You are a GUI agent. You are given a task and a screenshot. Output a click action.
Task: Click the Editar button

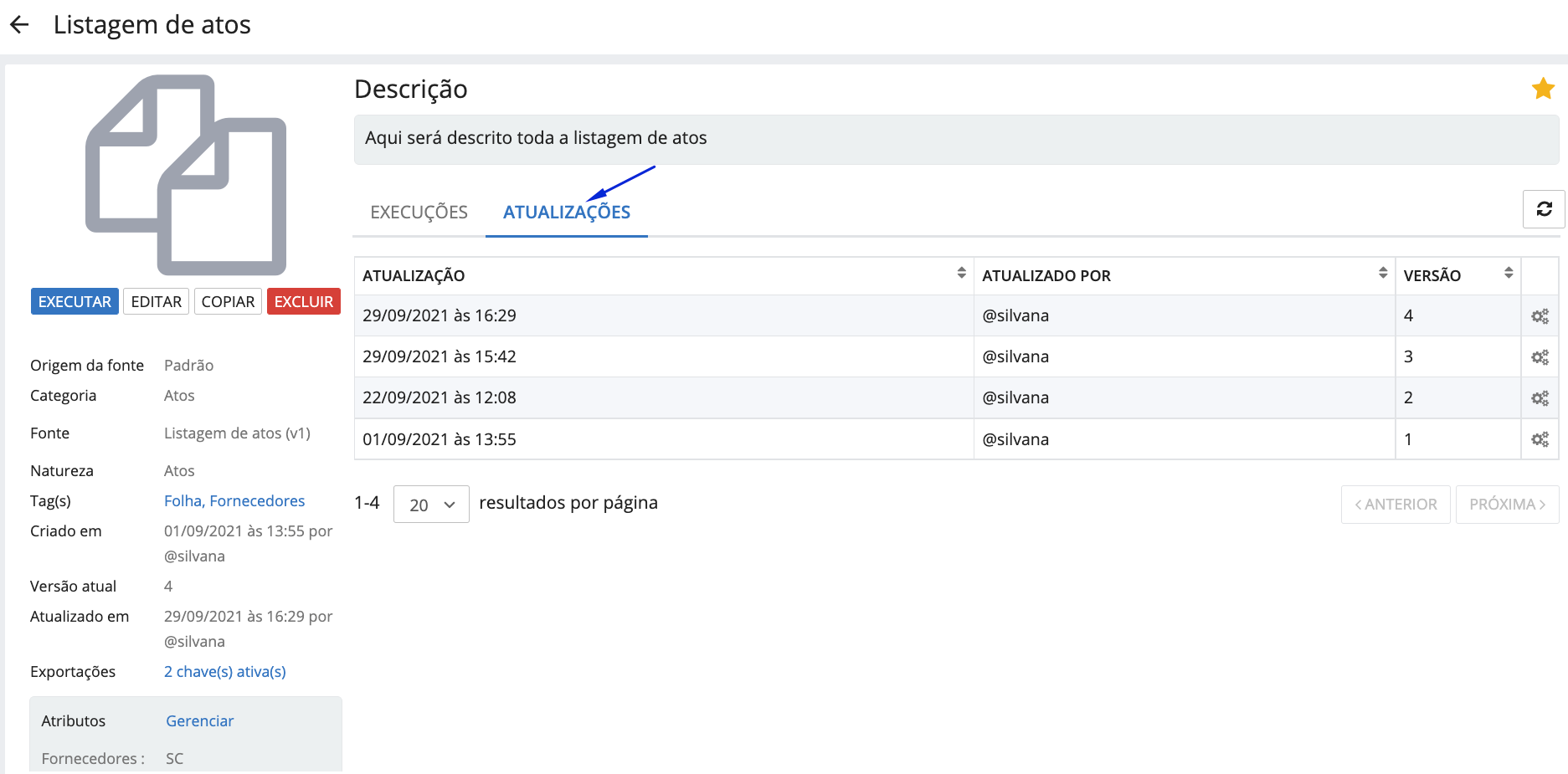click(156, 301)
